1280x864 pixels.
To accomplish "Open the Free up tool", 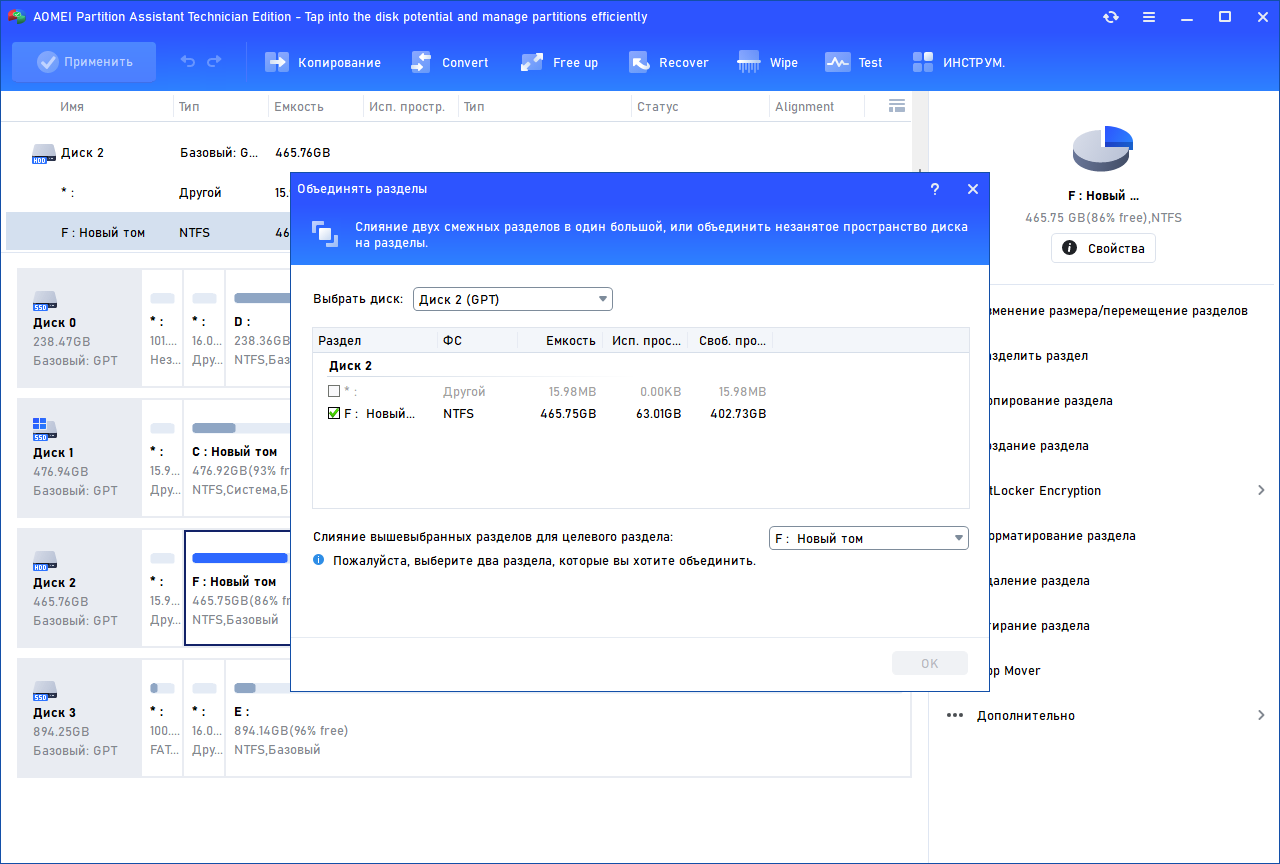I will tap(559, 62).
